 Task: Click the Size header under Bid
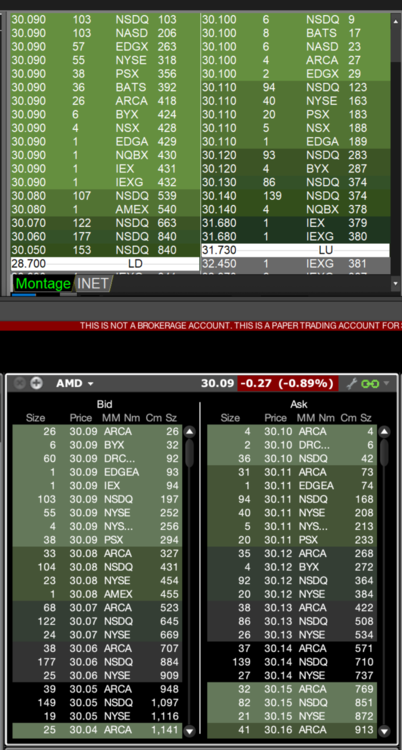(x=35, y=418)
